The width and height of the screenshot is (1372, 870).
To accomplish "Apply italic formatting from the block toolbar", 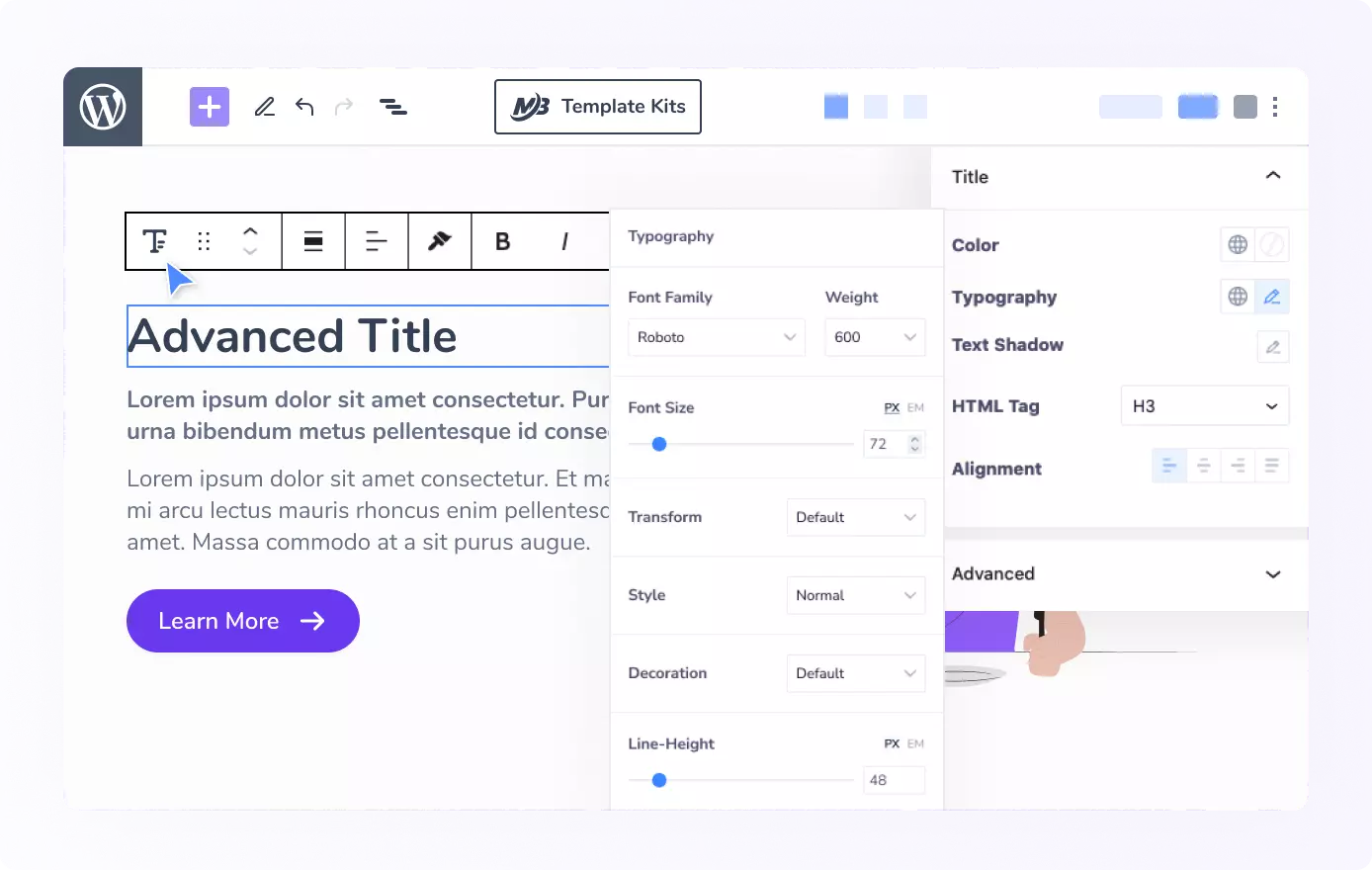I will coord(564,240).
